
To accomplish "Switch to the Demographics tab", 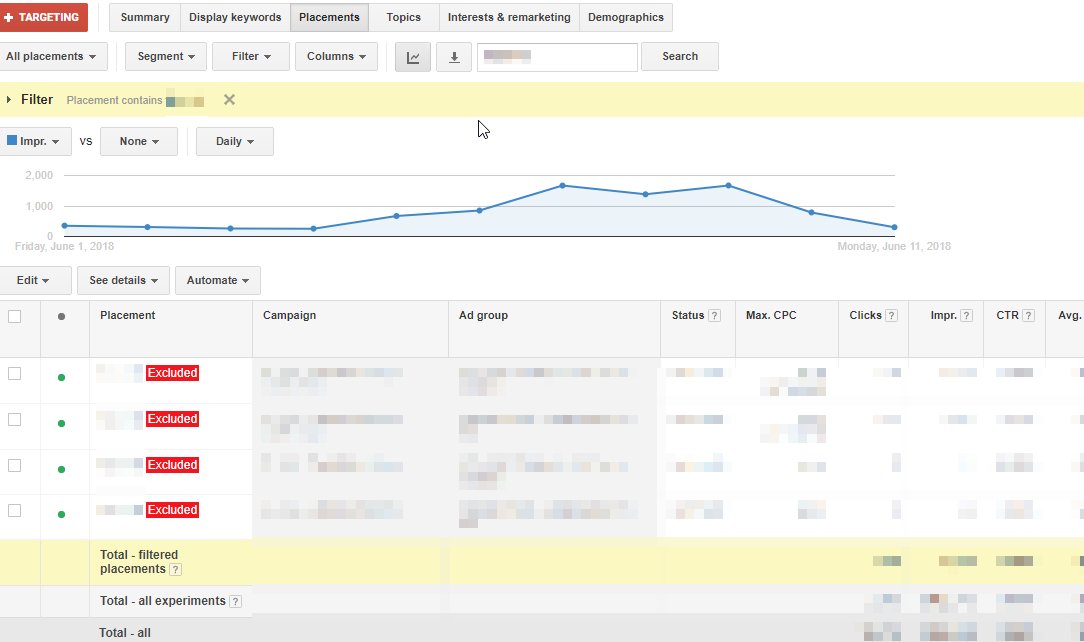I will tap(626, 17).
